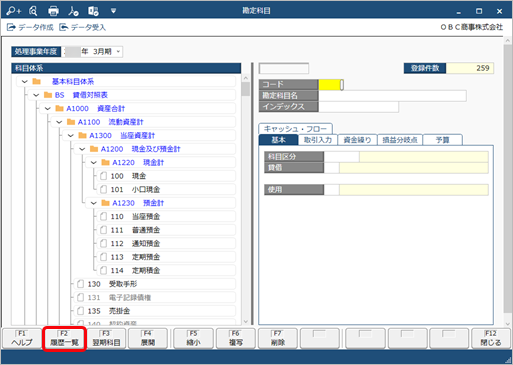Screen dimensions: 513x365
Task: Click folder icon of A1000 資産合計
Action: [x=60, y=108]
